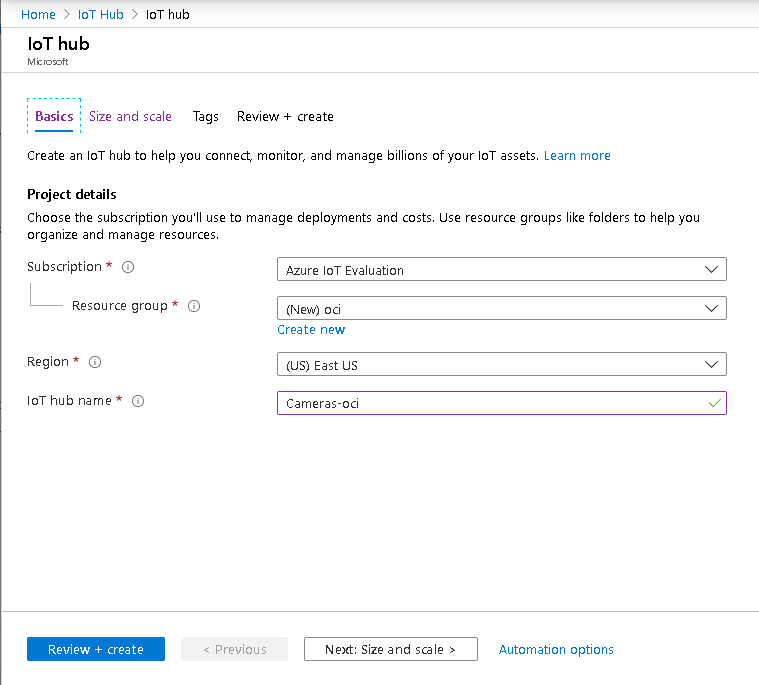Click the Project details heading
The image size is (759, 685).
(72, 195)
